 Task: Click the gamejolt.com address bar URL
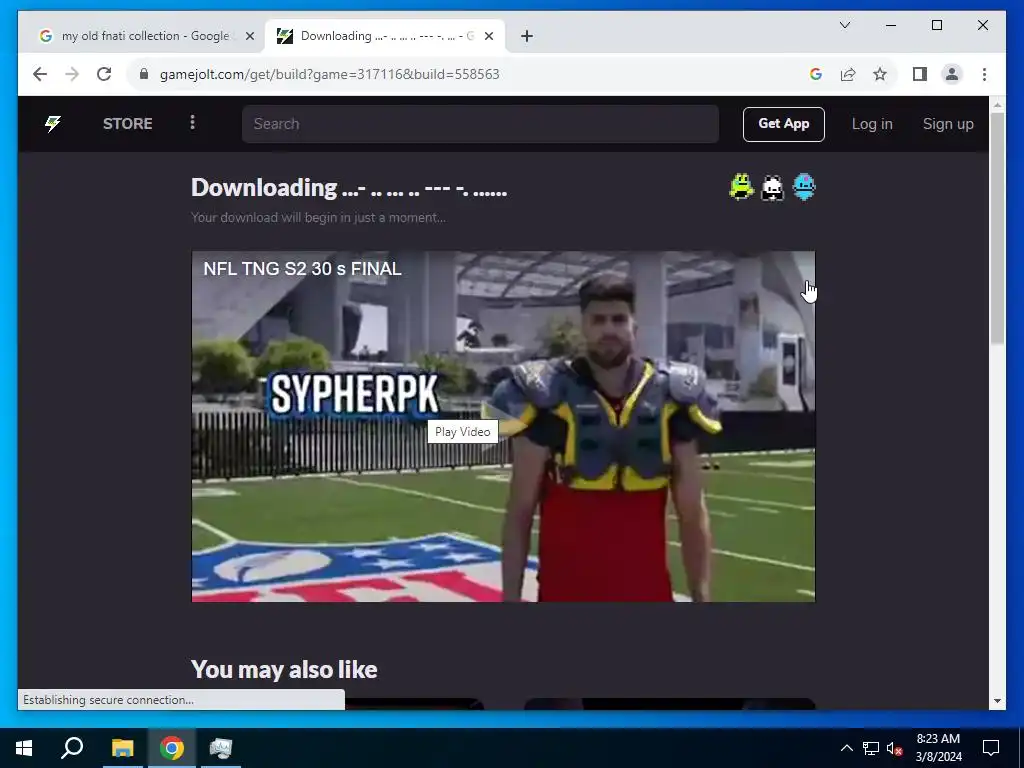tap(329, 74)
